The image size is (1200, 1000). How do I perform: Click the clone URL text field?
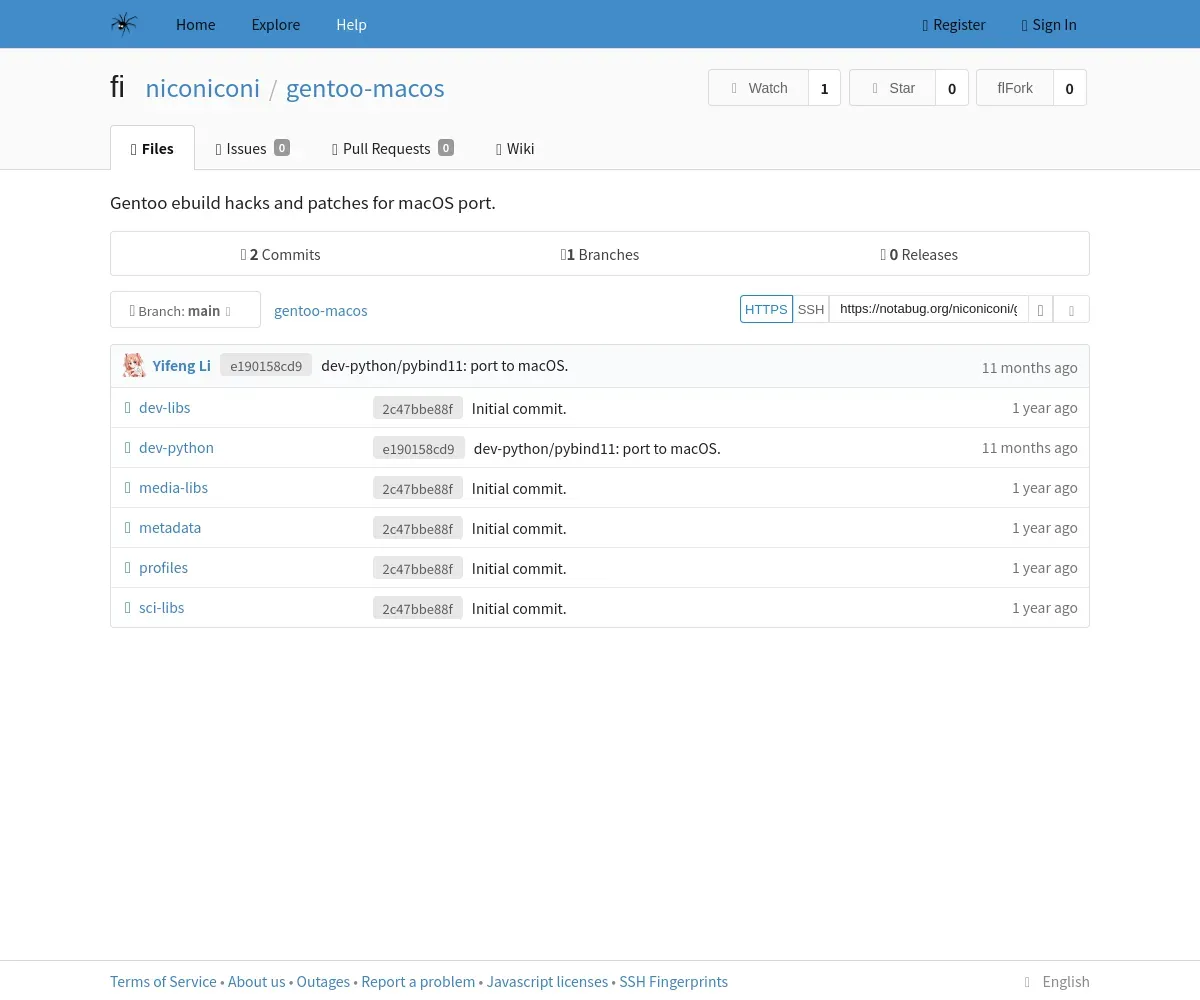[x=929, y=309]
